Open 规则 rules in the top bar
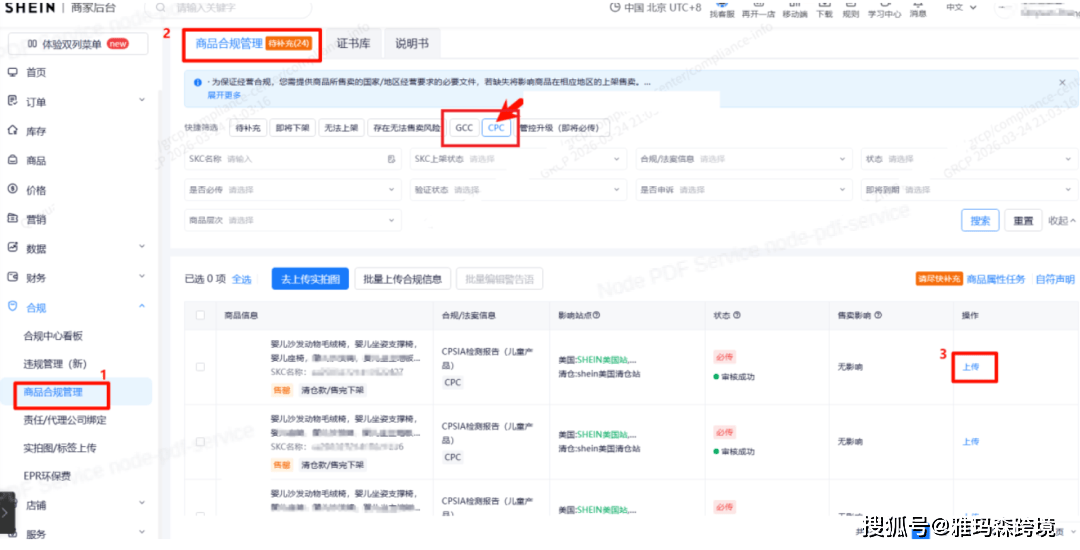1080x550 pixels. coord(851,9)
